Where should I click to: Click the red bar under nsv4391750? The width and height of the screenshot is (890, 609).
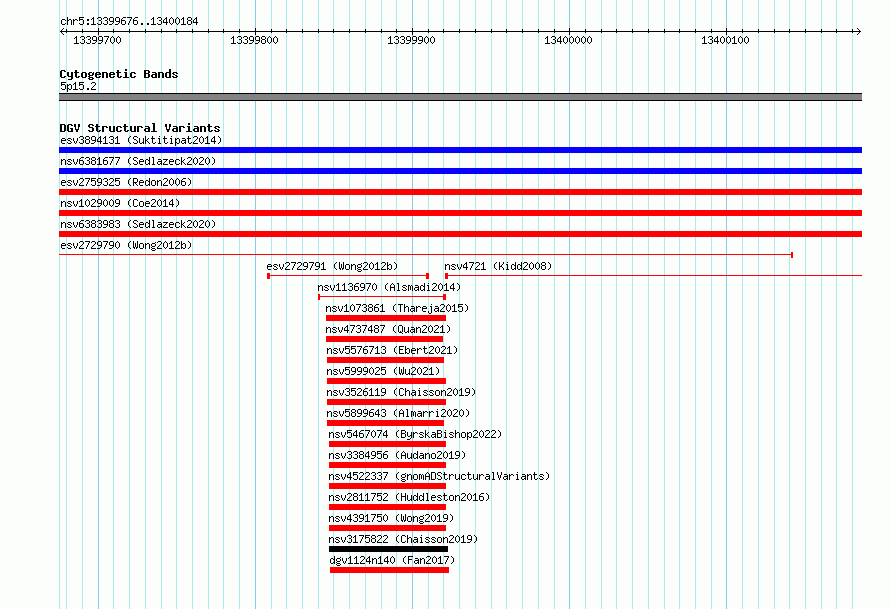[388, 528]
